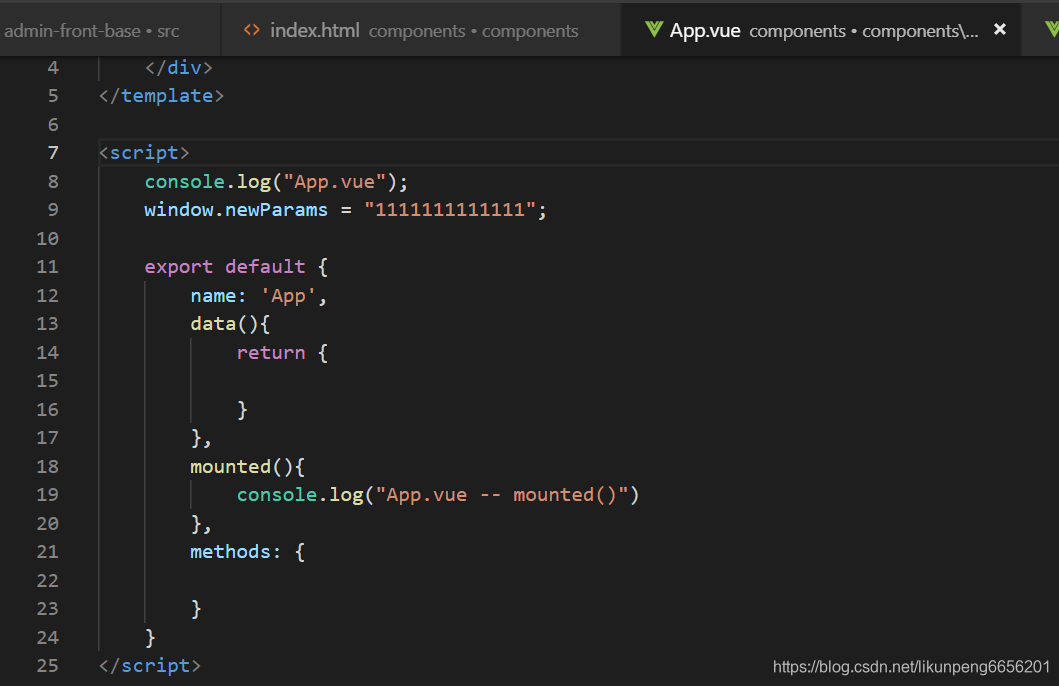1059x686 pixels.
Task: Select the App.vue editor tab
Action: pyautogui.click(x=821, y=30)
